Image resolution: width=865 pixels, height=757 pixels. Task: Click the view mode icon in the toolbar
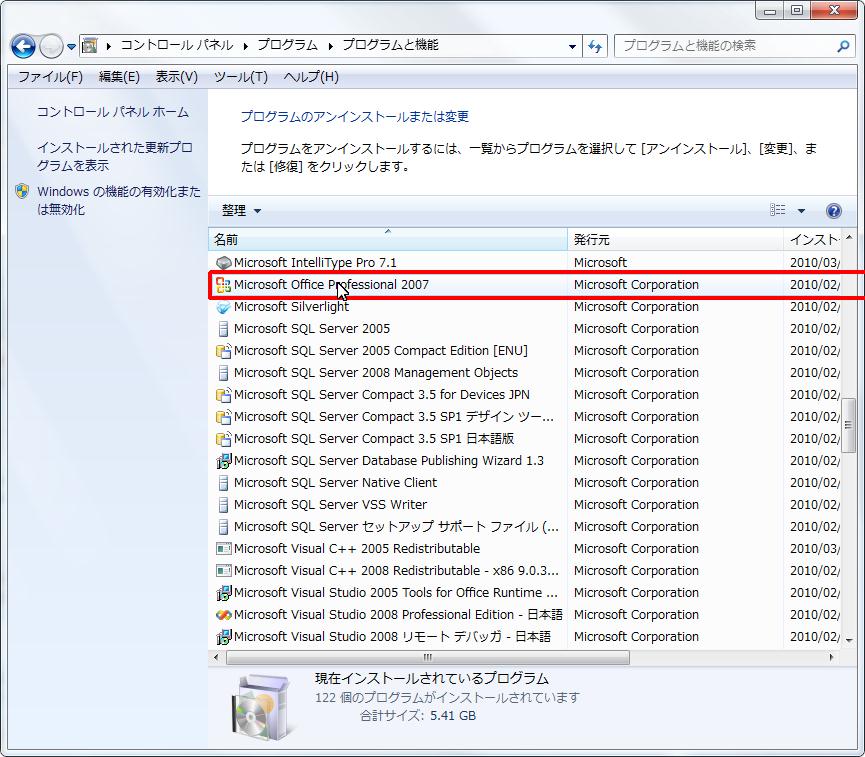(x=778, y=211)
